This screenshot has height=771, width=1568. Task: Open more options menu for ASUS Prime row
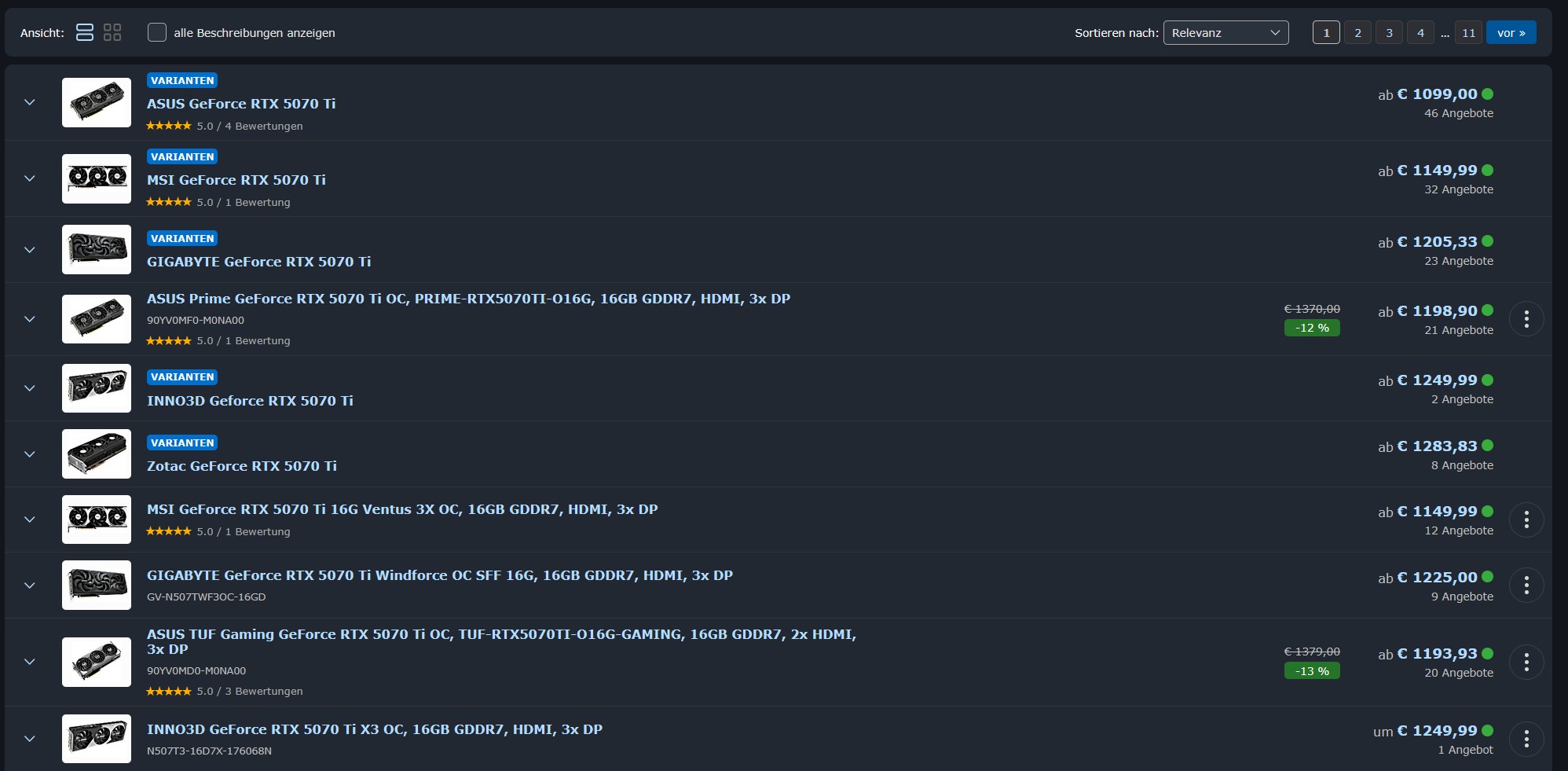click(x=1526, y=319)
